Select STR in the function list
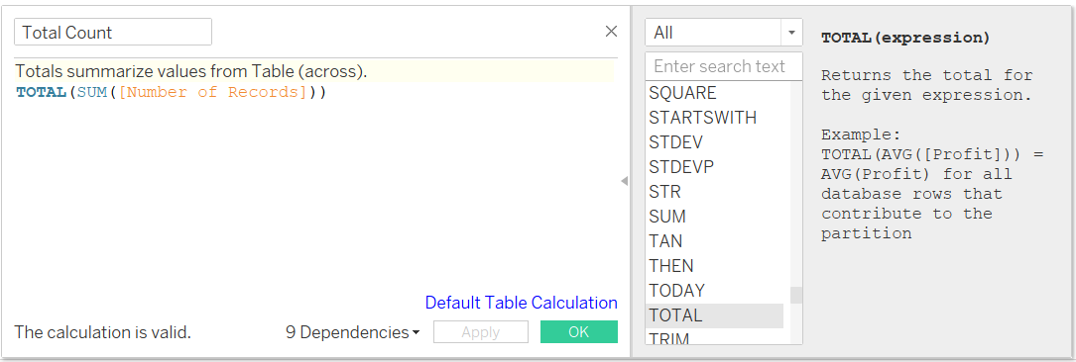 click(x=714, y=192)
